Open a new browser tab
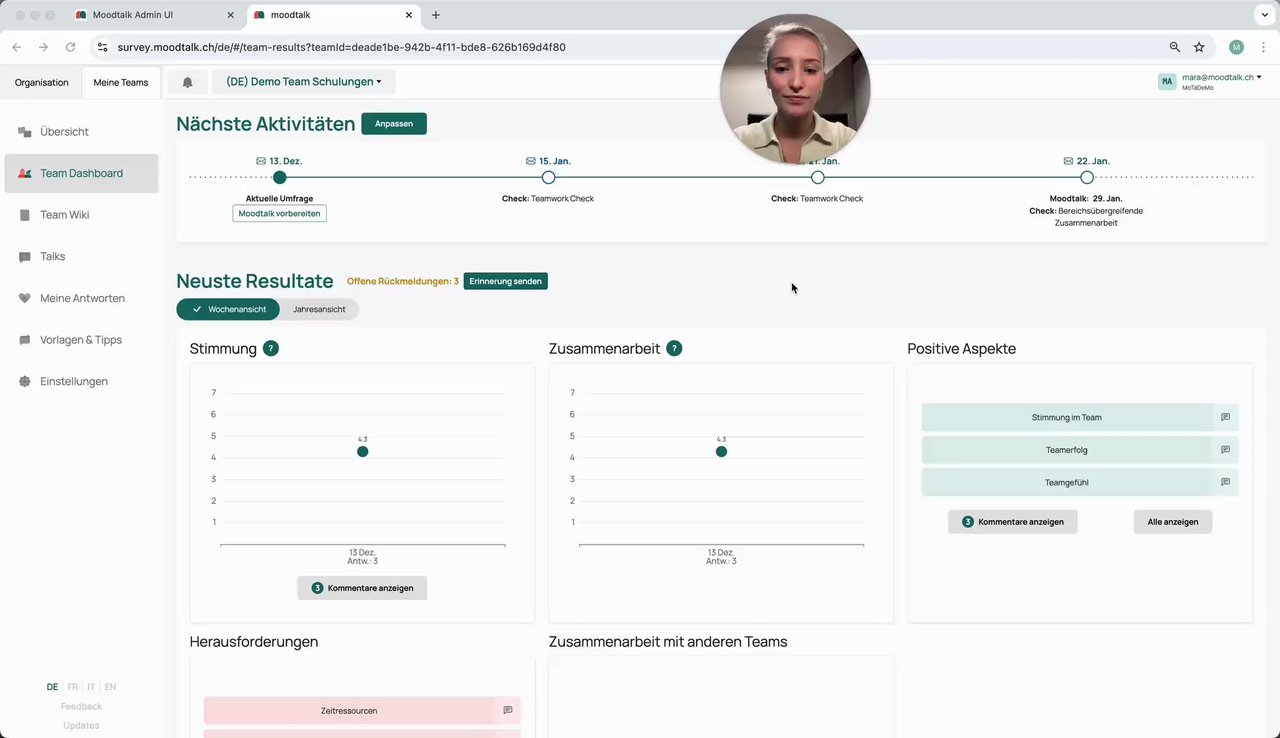Image resolution: width=1280 pixels, height=738 pixels. tap(436, 15)
